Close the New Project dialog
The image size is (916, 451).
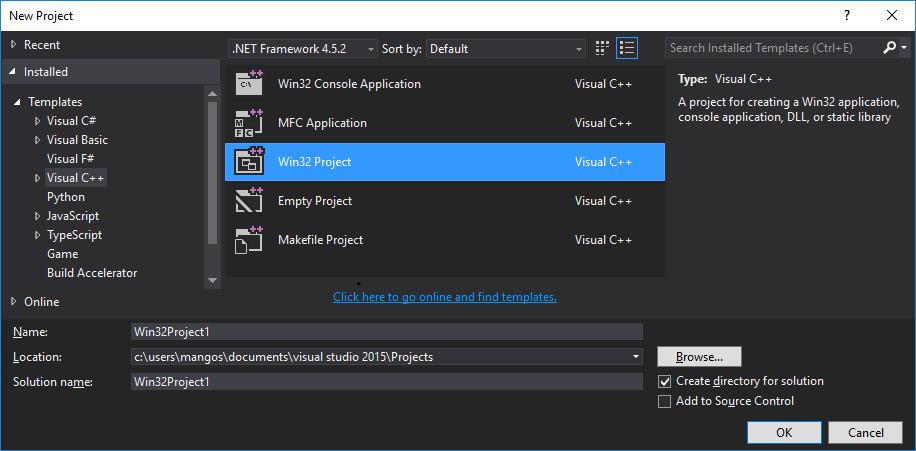click(891, 16)
